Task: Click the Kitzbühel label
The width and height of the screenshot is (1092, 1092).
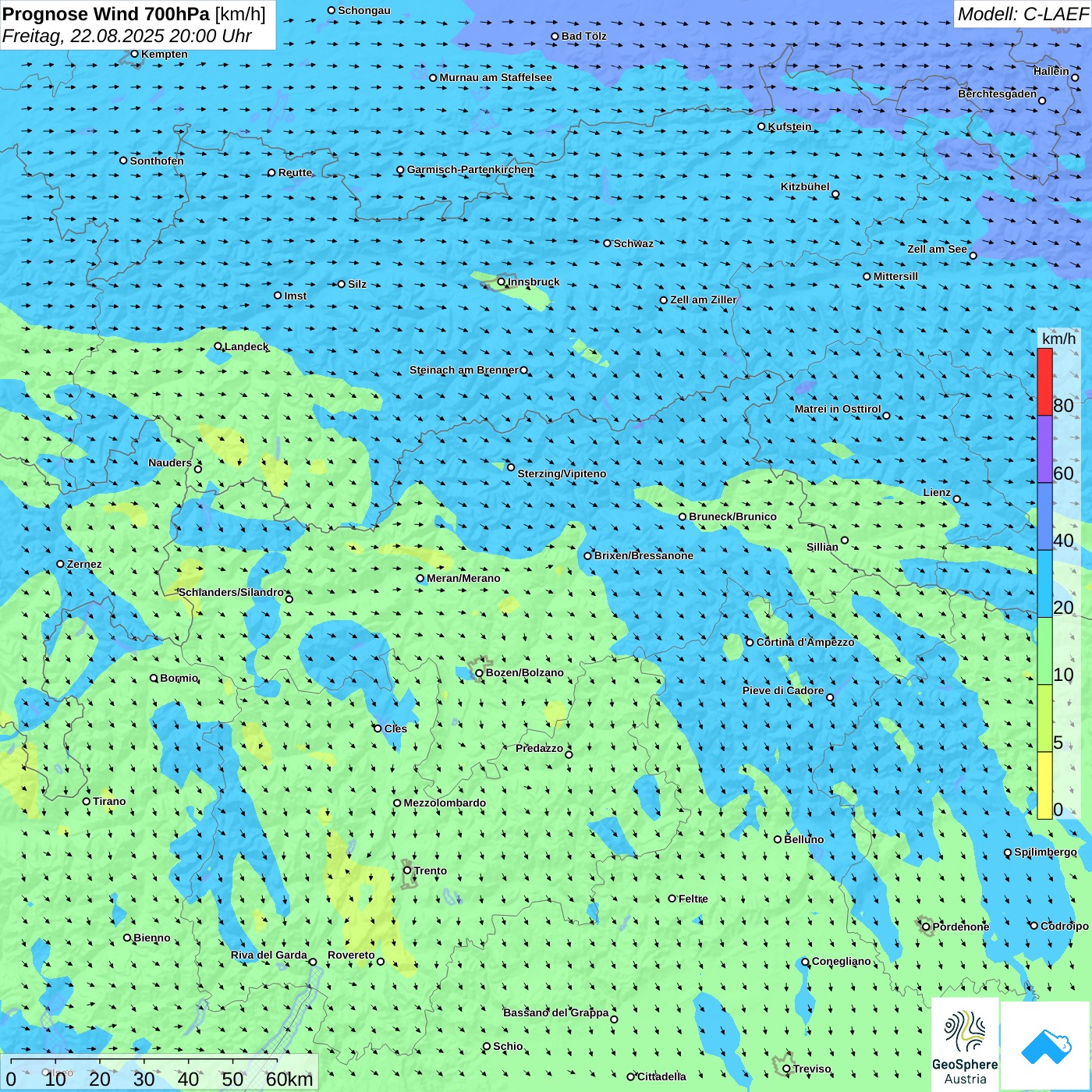Action: 805,186
